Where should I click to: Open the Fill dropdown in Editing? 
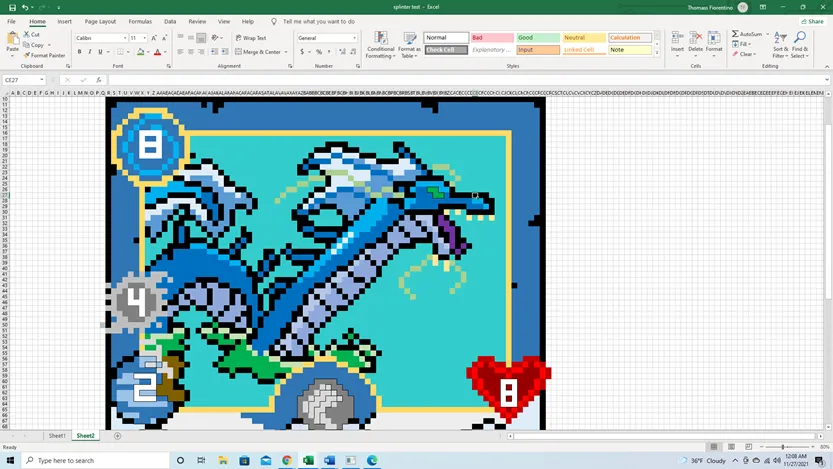(742, 44)
